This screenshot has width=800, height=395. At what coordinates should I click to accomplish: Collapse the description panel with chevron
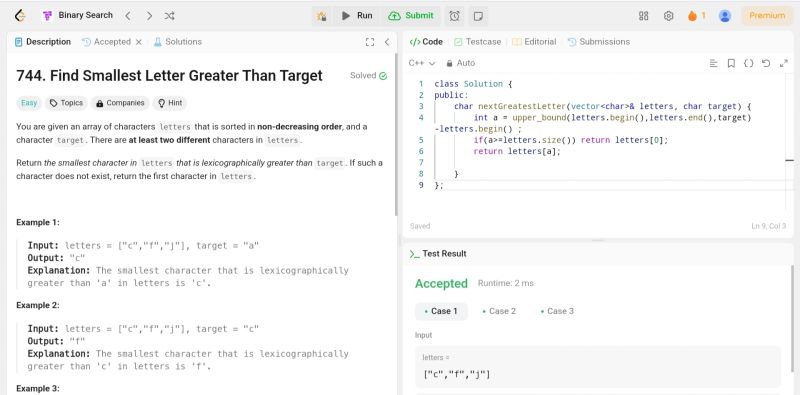coord(387,42)
